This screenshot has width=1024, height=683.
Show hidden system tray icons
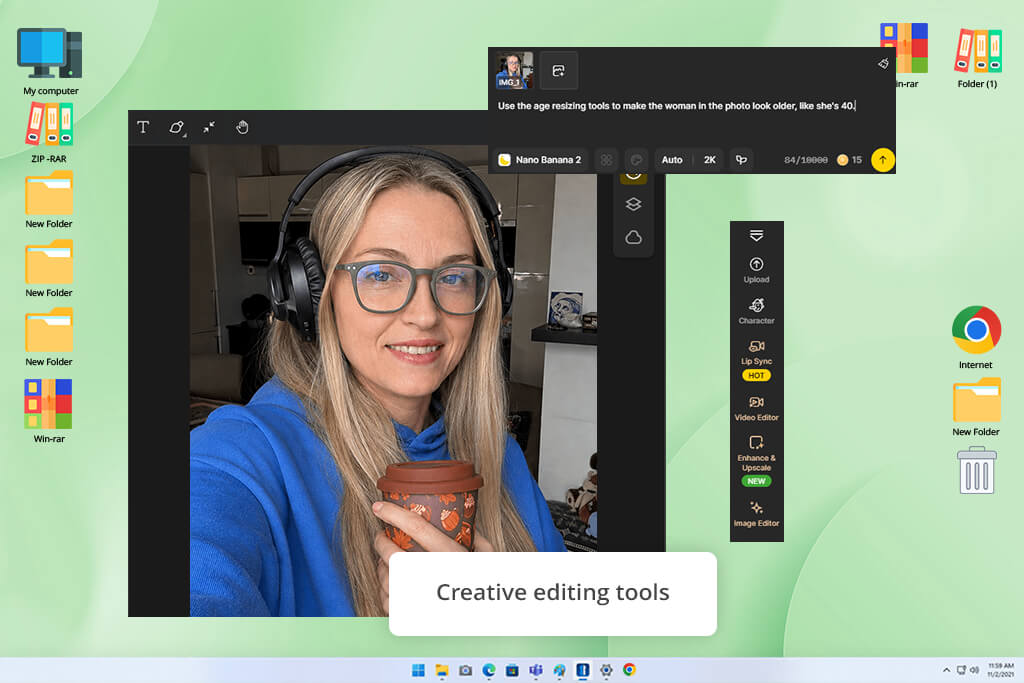point(946,670)
